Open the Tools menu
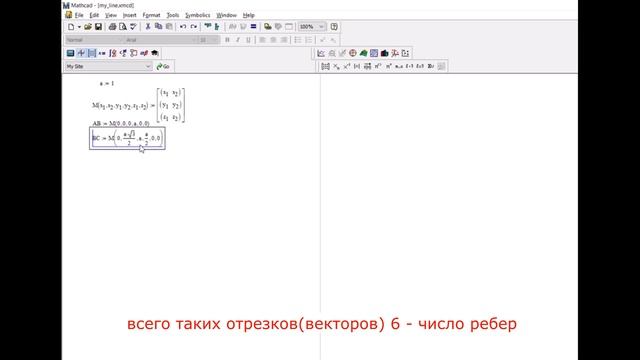 point(173,15)
